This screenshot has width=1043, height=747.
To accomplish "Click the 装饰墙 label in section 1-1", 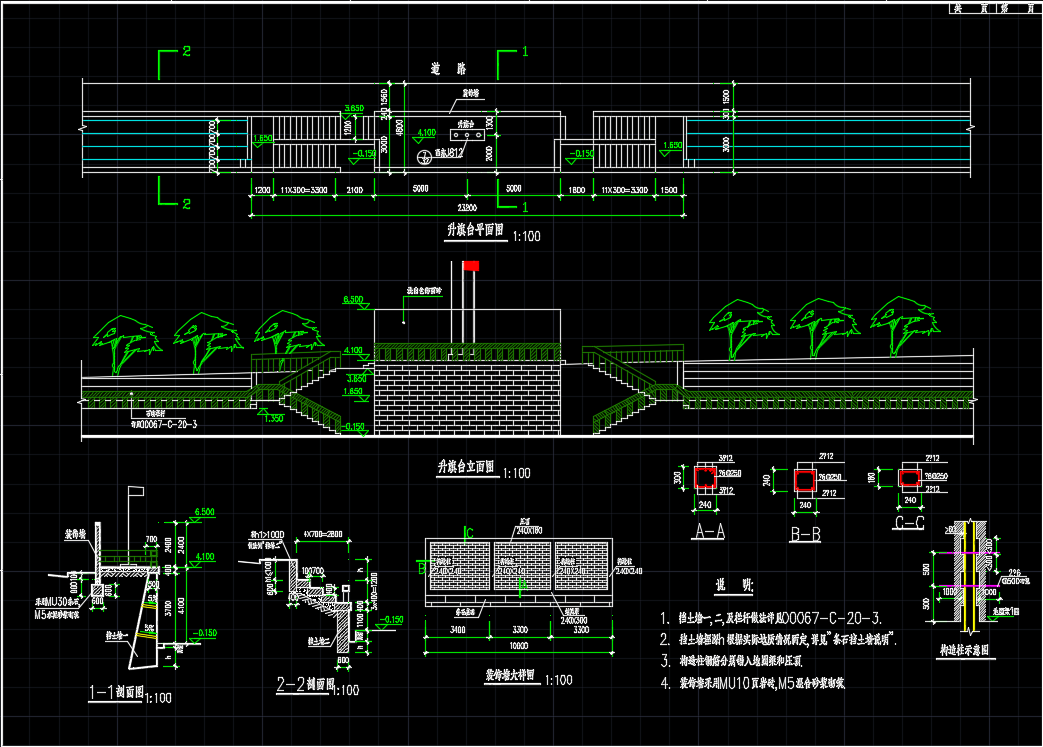I will [75, 535].
